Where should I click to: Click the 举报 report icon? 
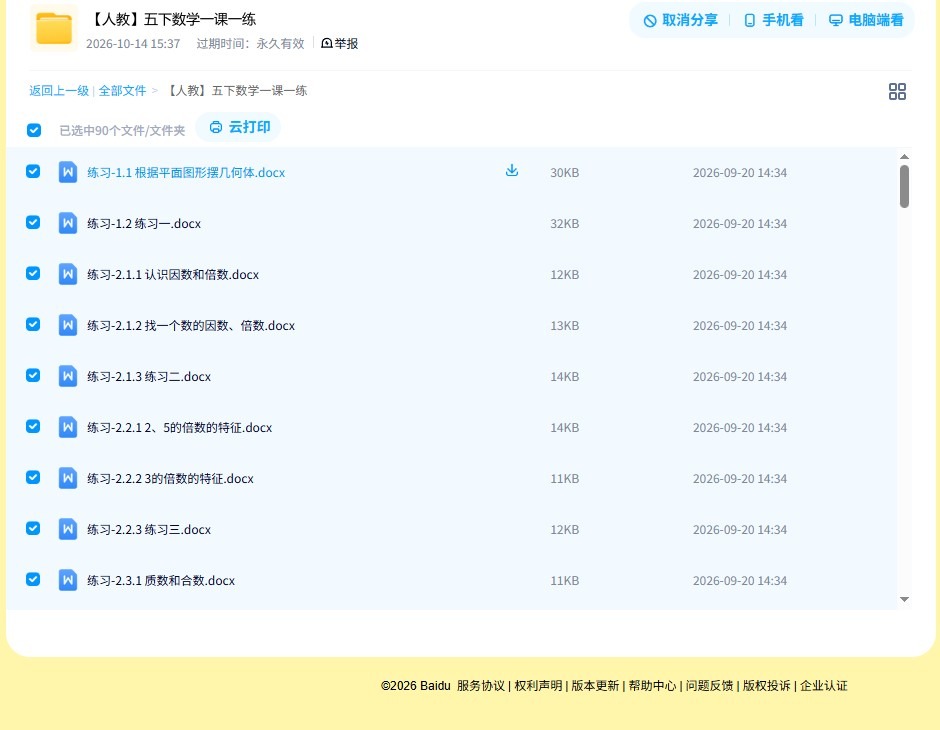(327, 43)
